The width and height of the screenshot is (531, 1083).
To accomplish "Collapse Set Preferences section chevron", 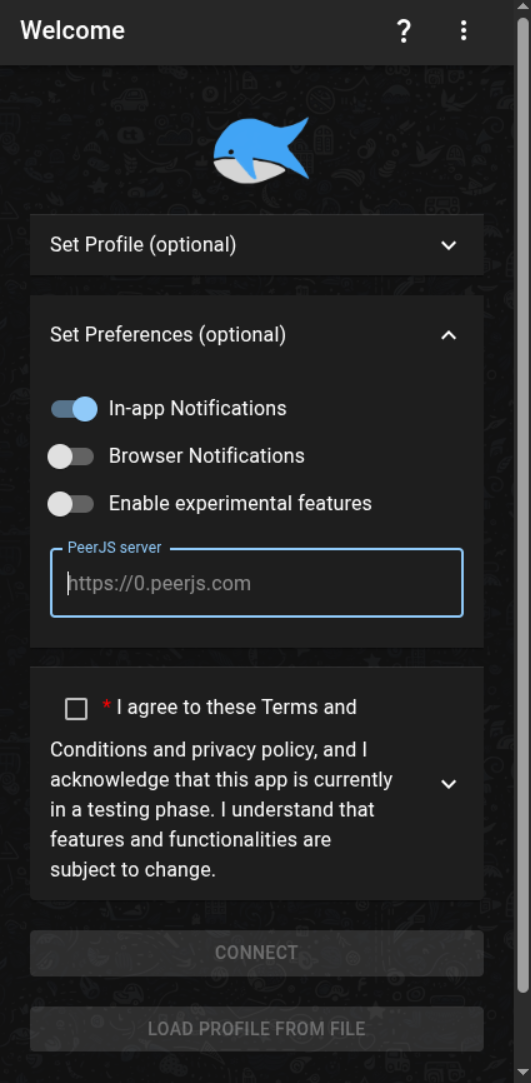I will point(449,335).
